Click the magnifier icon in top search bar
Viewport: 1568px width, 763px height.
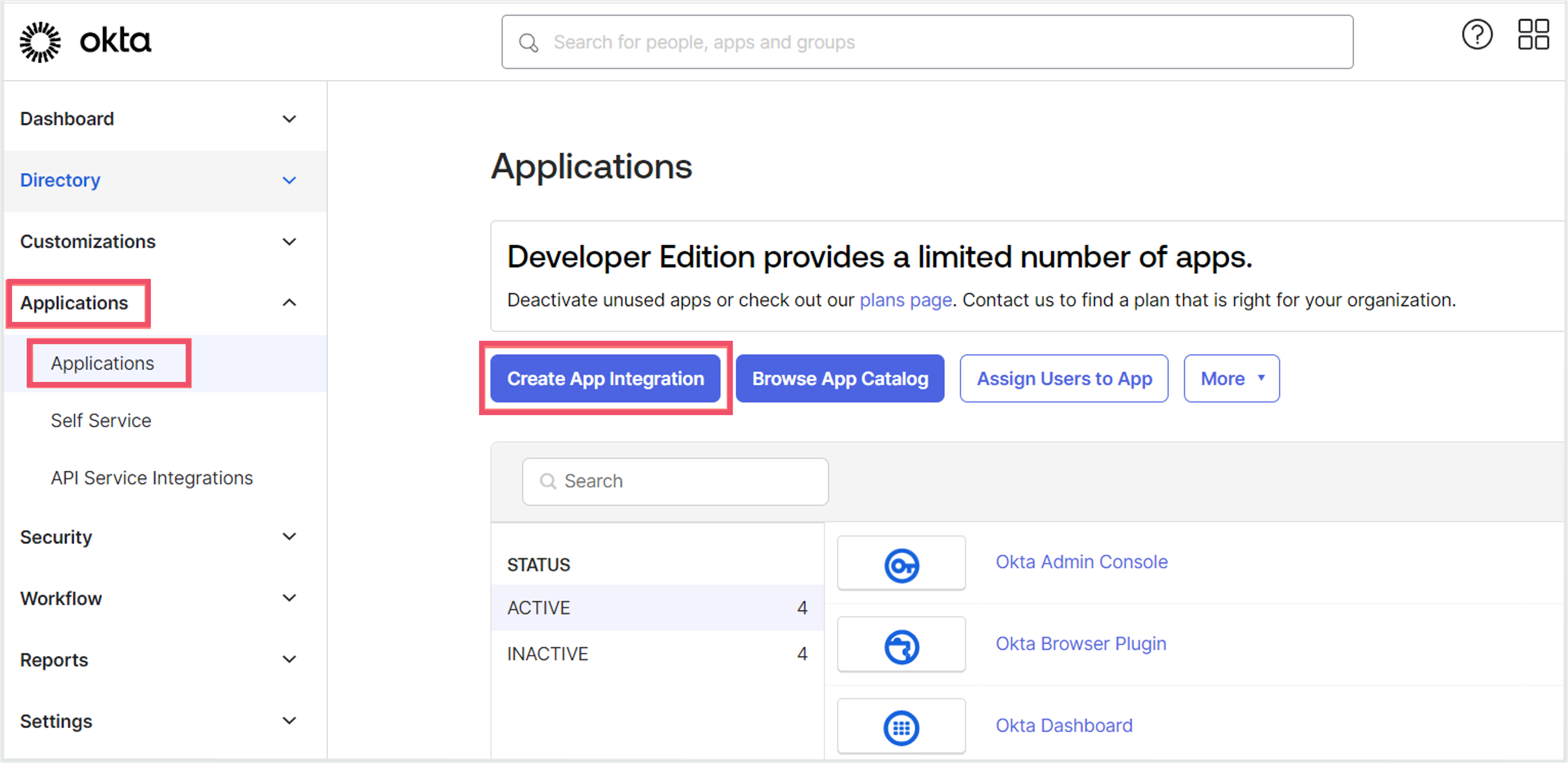click(x=528, y=43)
